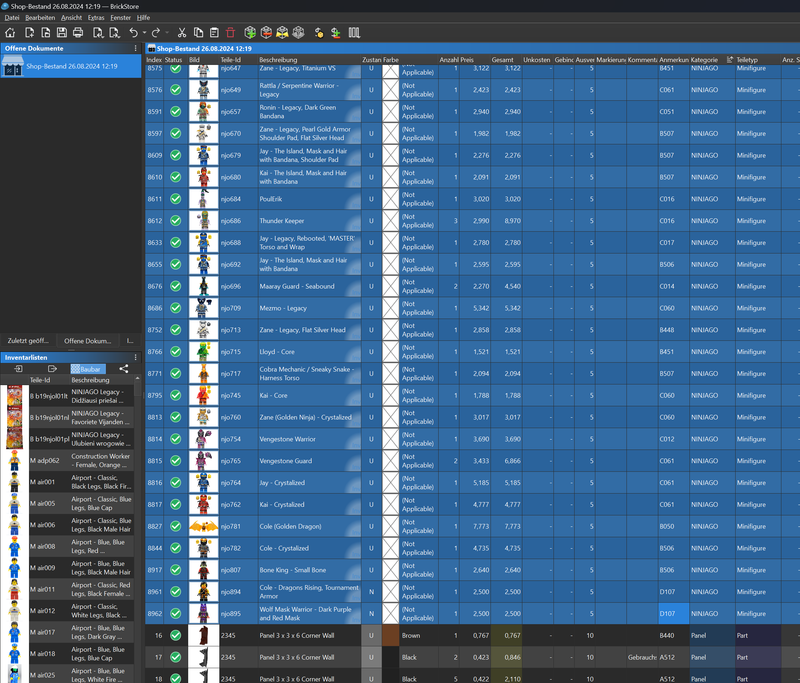Open the Ansicht menu
This screenshot has height=683, width=800.
pos(71,17)
